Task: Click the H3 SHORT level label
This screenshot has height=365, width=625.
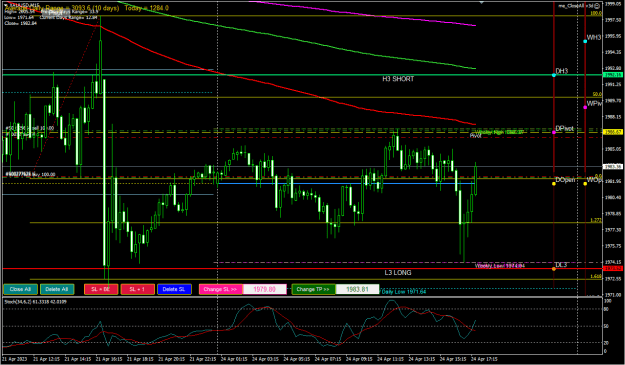Action: [x=398, y=79]
